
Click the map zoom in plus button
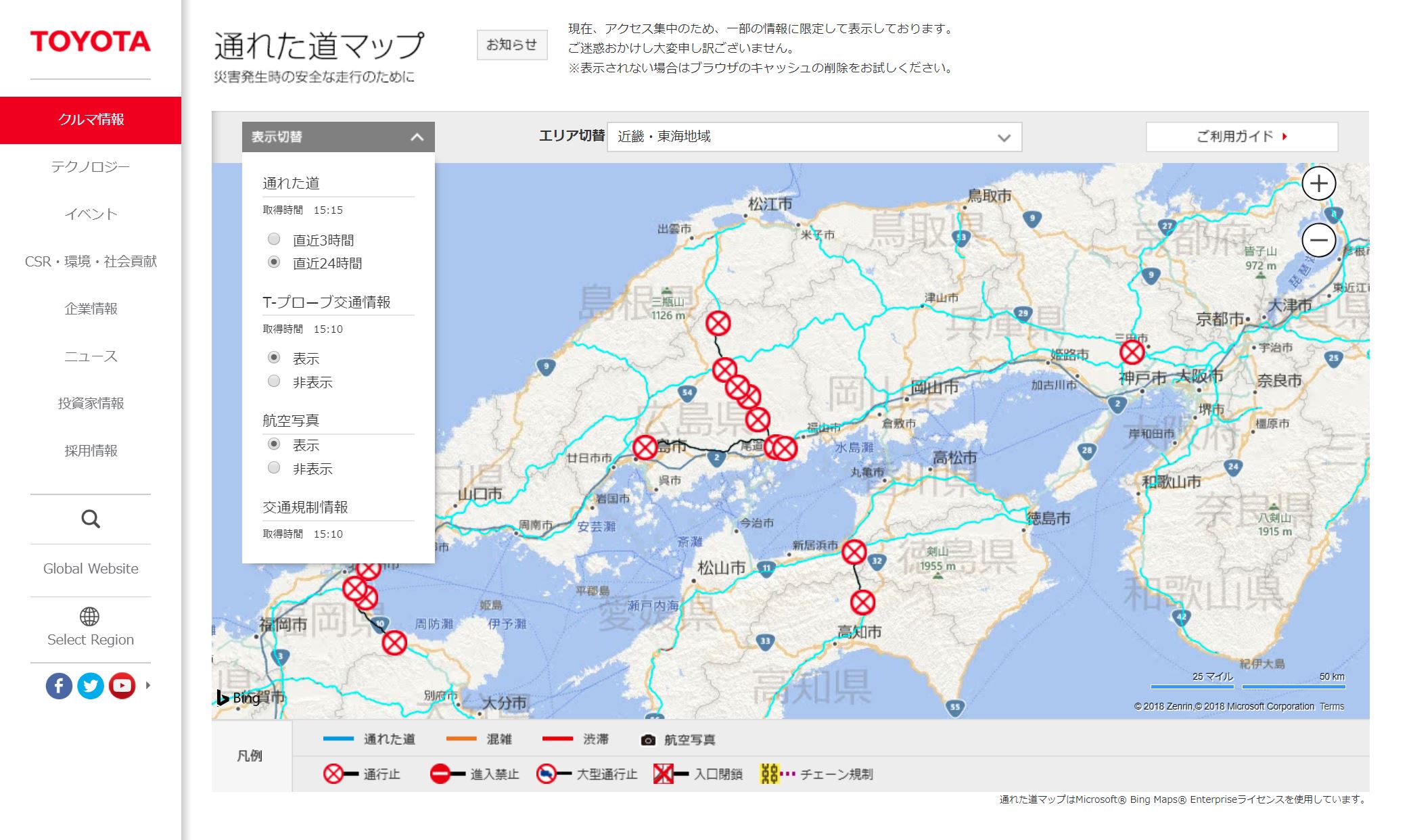(1318, 183)
